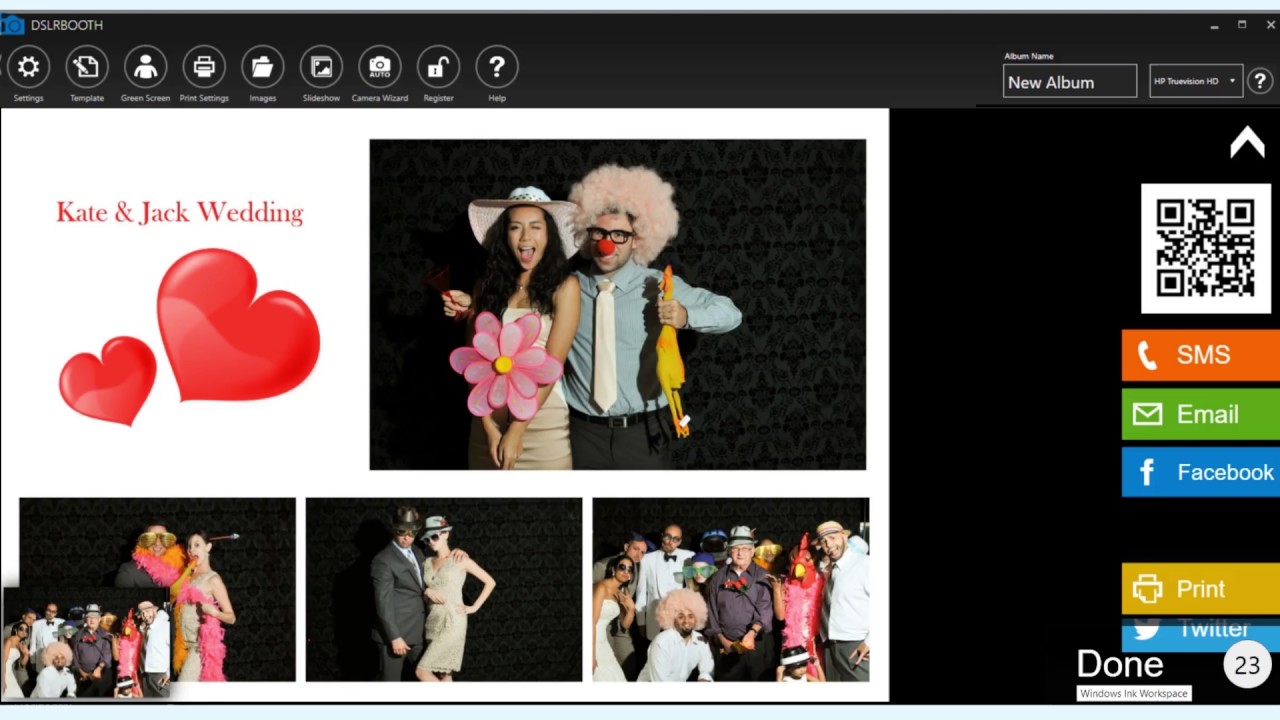The image size is (1280, 720).
Task: Select the large group photo on the right
Action: [731, 590]
